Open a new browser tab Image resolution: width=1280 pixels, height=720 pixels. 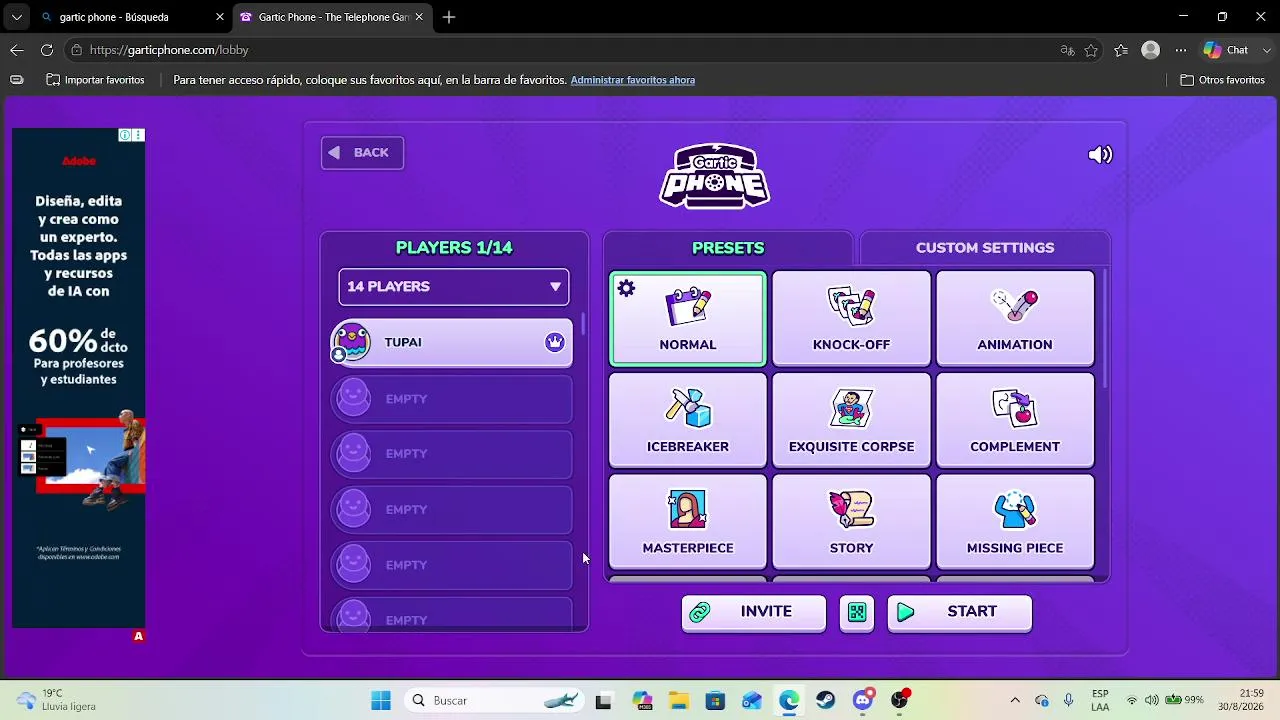tap(449, 17)
